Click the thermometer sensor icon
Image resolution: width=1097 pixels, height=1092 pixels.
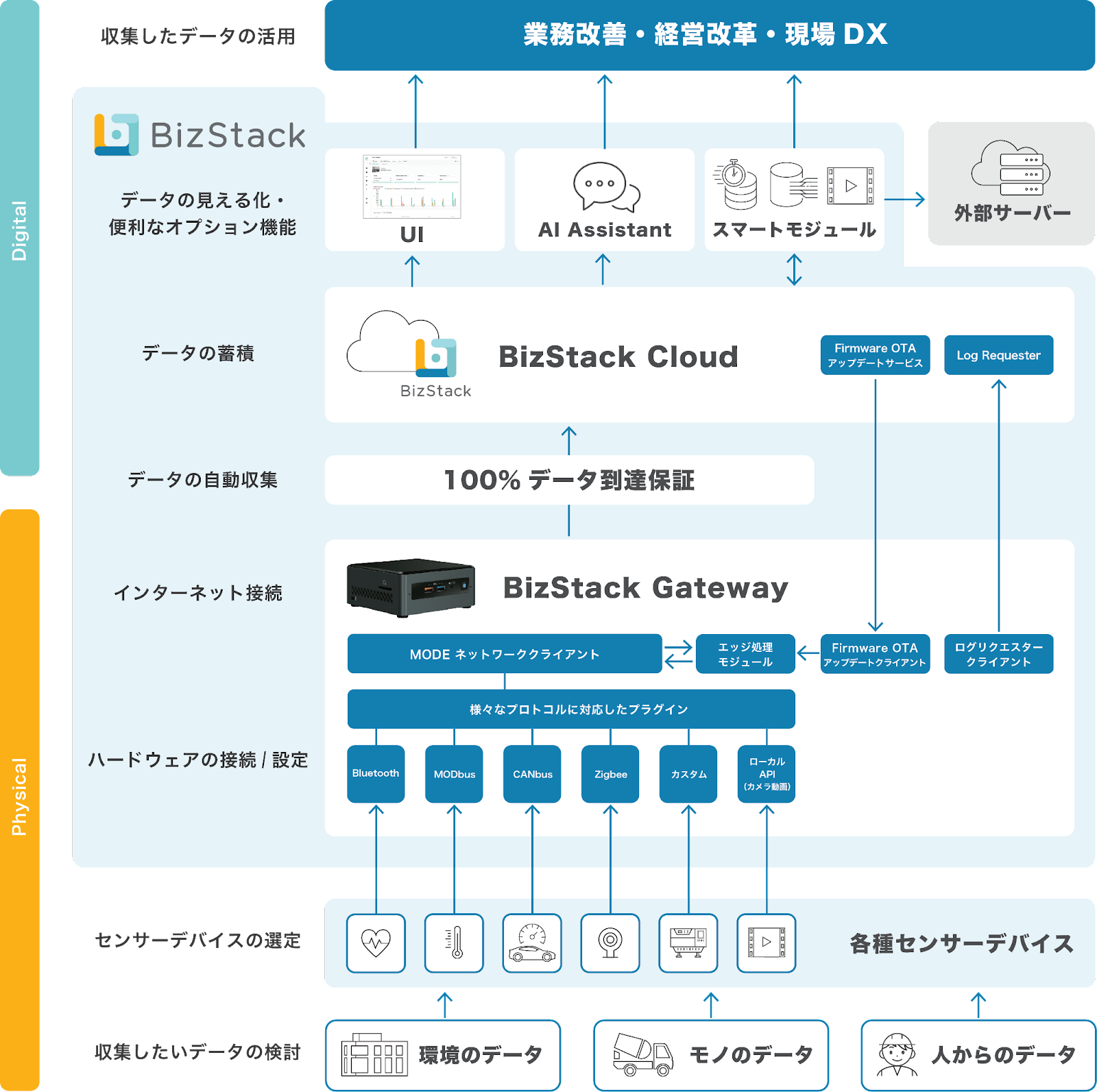454,943
